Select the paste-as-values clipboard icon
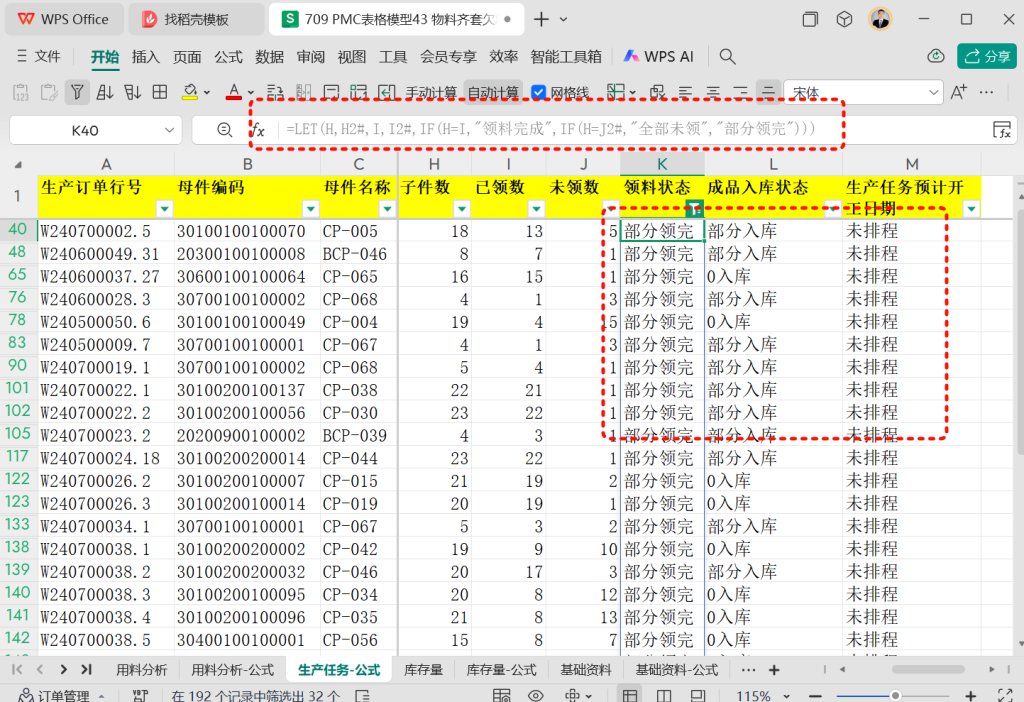Screen dimensions: 1024x702 tap(20, 93)
